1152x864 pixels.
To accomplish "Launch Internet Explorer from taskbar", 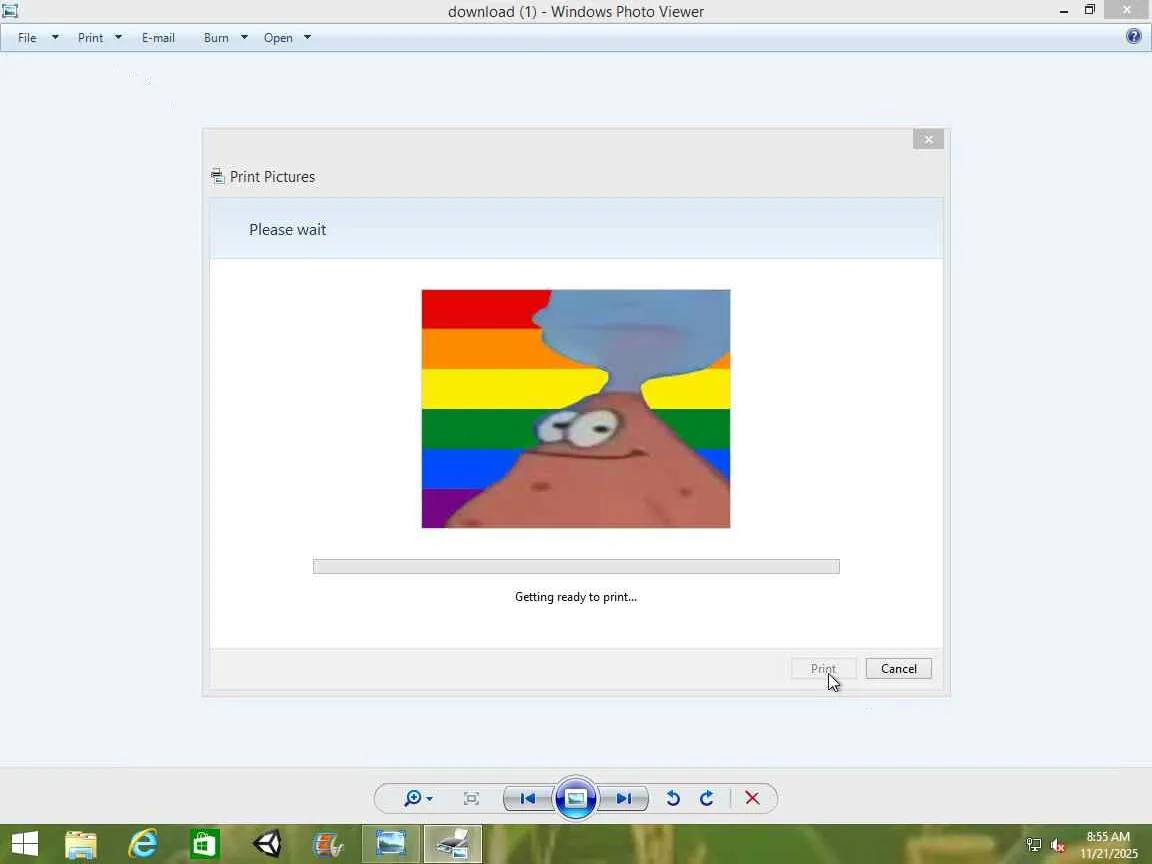I will pos(143,844).
